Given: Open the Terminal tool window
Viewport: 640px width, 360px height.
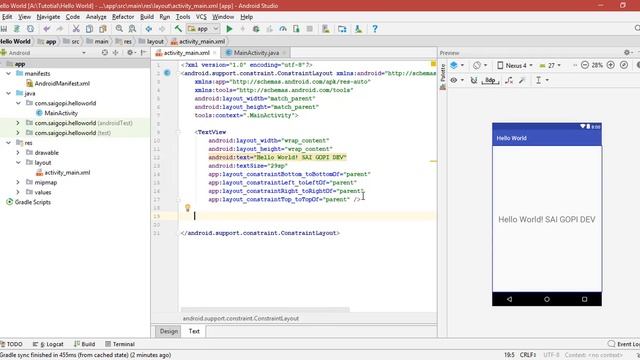Looking at the screenshot, I should [x=120, y=344].
